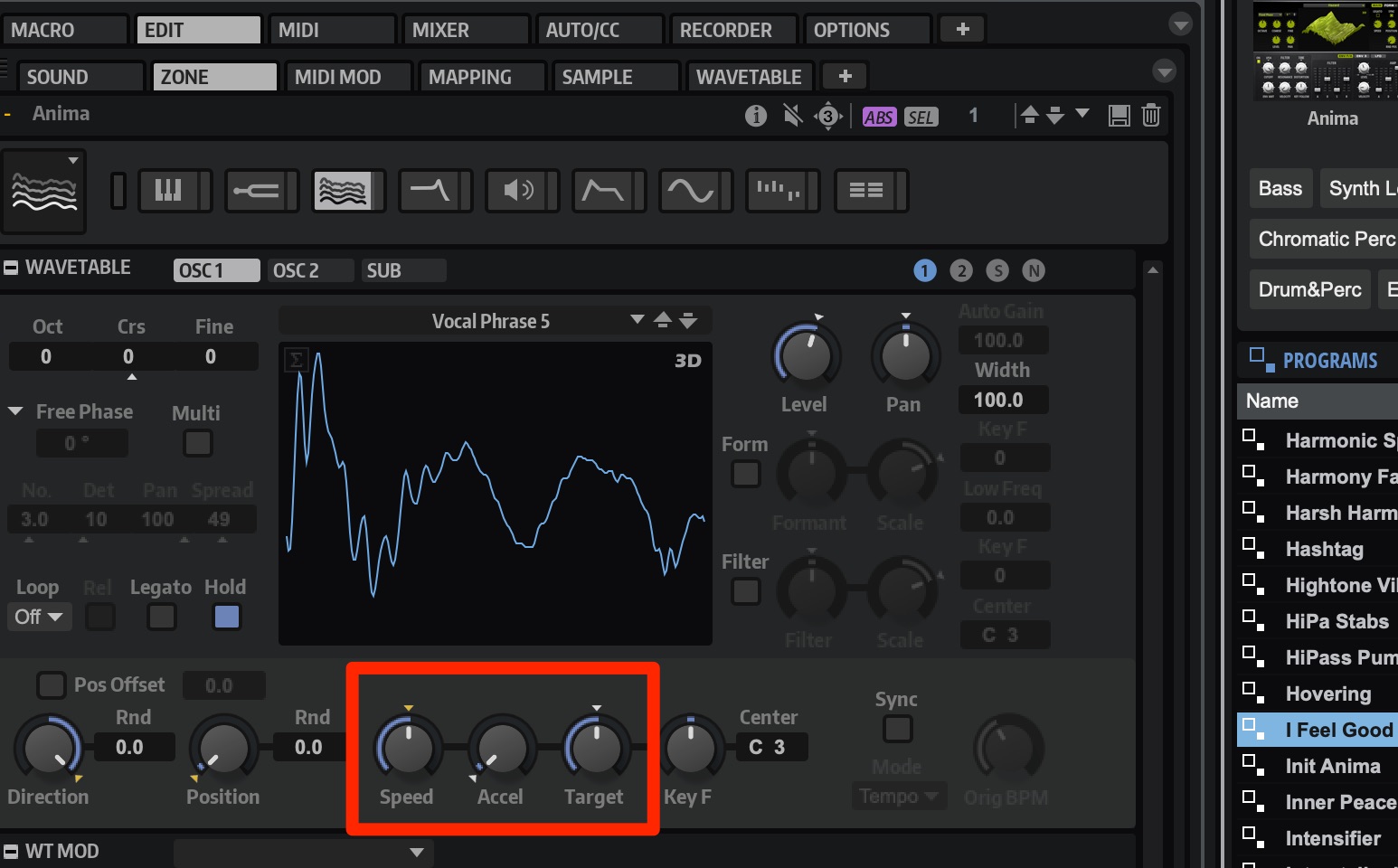The width and height of the screenshot is (1398, 868).
Task: Show the envelope section icon
Action: 603,190
